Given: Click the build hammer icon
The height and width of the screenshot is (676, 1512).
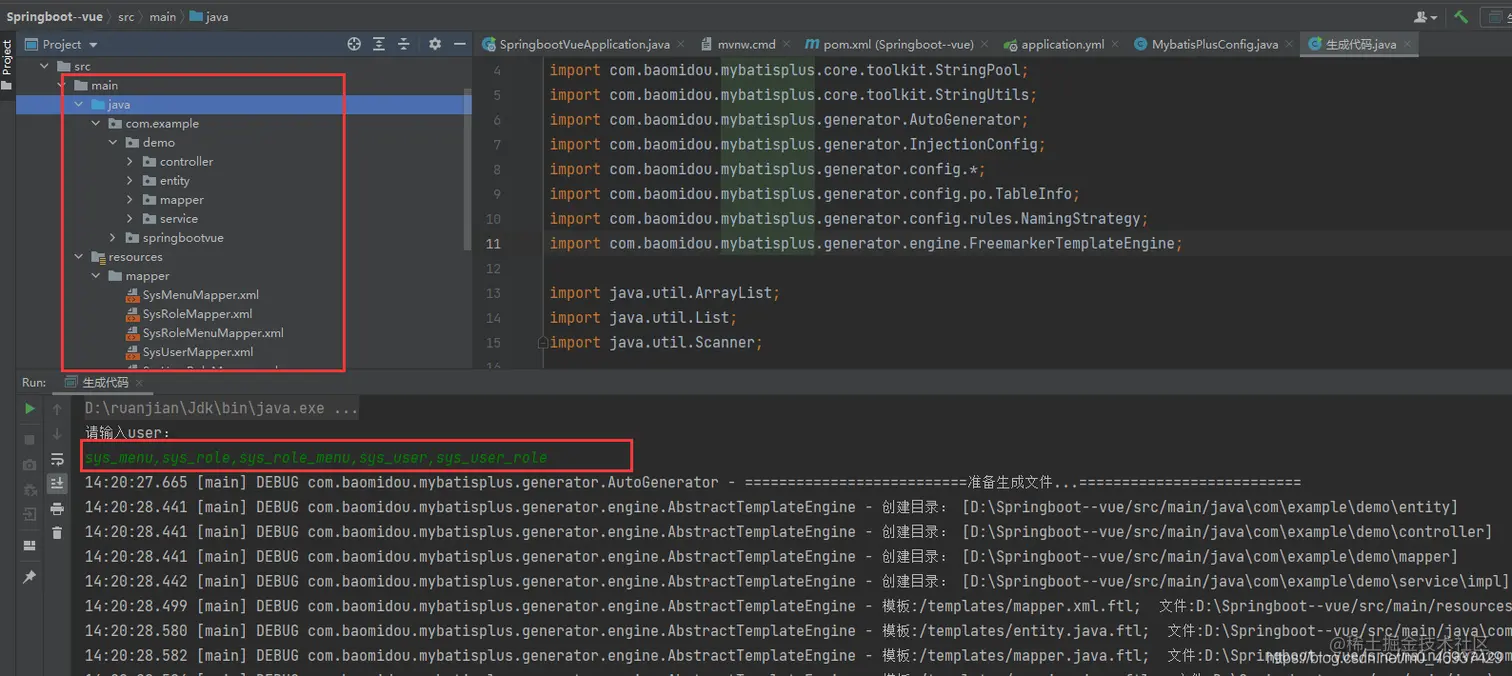Looking at the screenshot, I should tap(1461, 17).
